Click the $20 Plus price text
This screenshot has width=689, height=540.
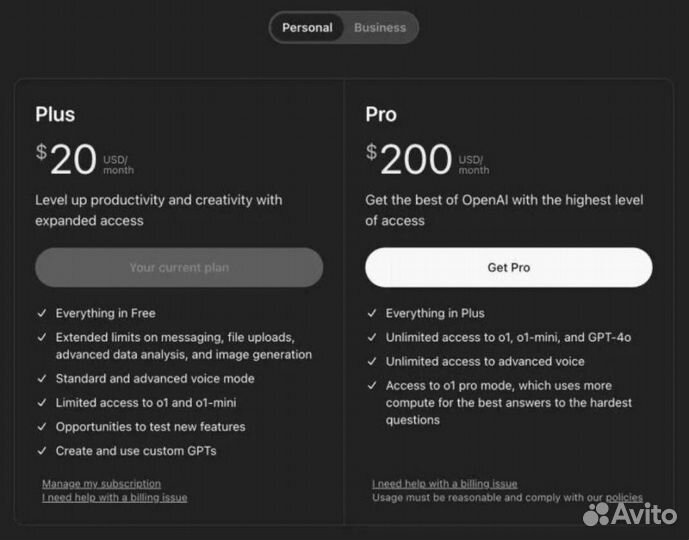(67, 159)
